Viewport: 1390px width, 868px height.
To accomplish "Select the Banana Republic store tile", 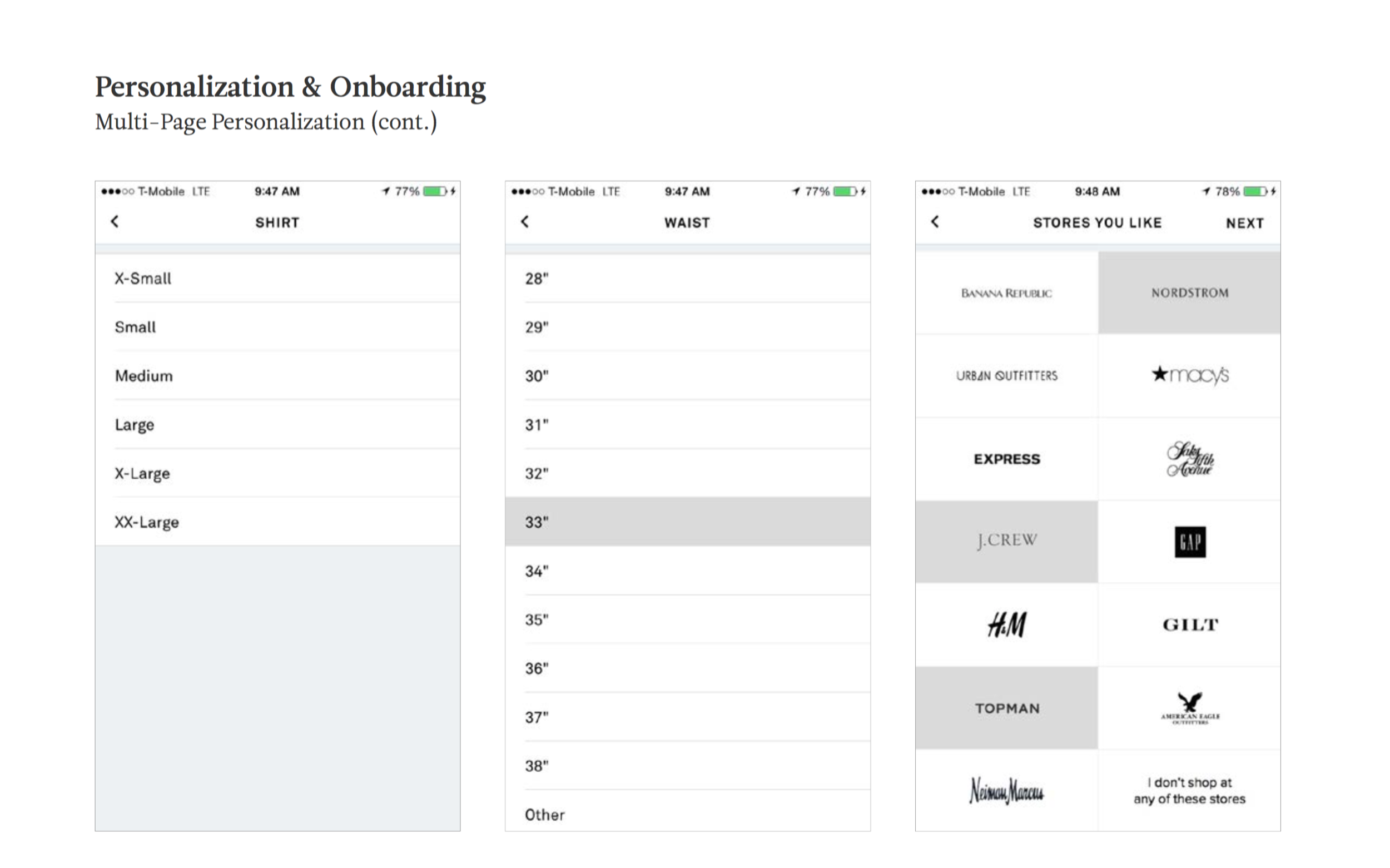I will pos(1006,293).
